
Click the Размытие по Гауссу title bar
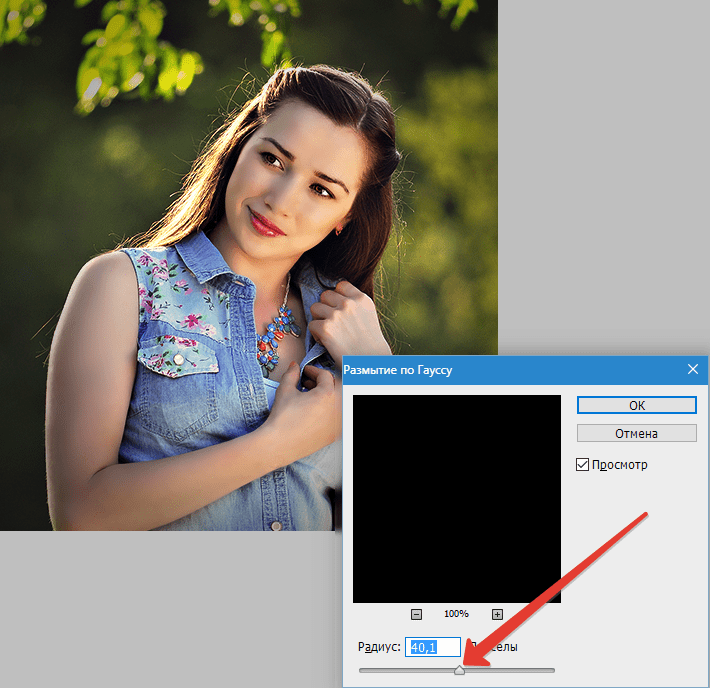coord(525,370)
